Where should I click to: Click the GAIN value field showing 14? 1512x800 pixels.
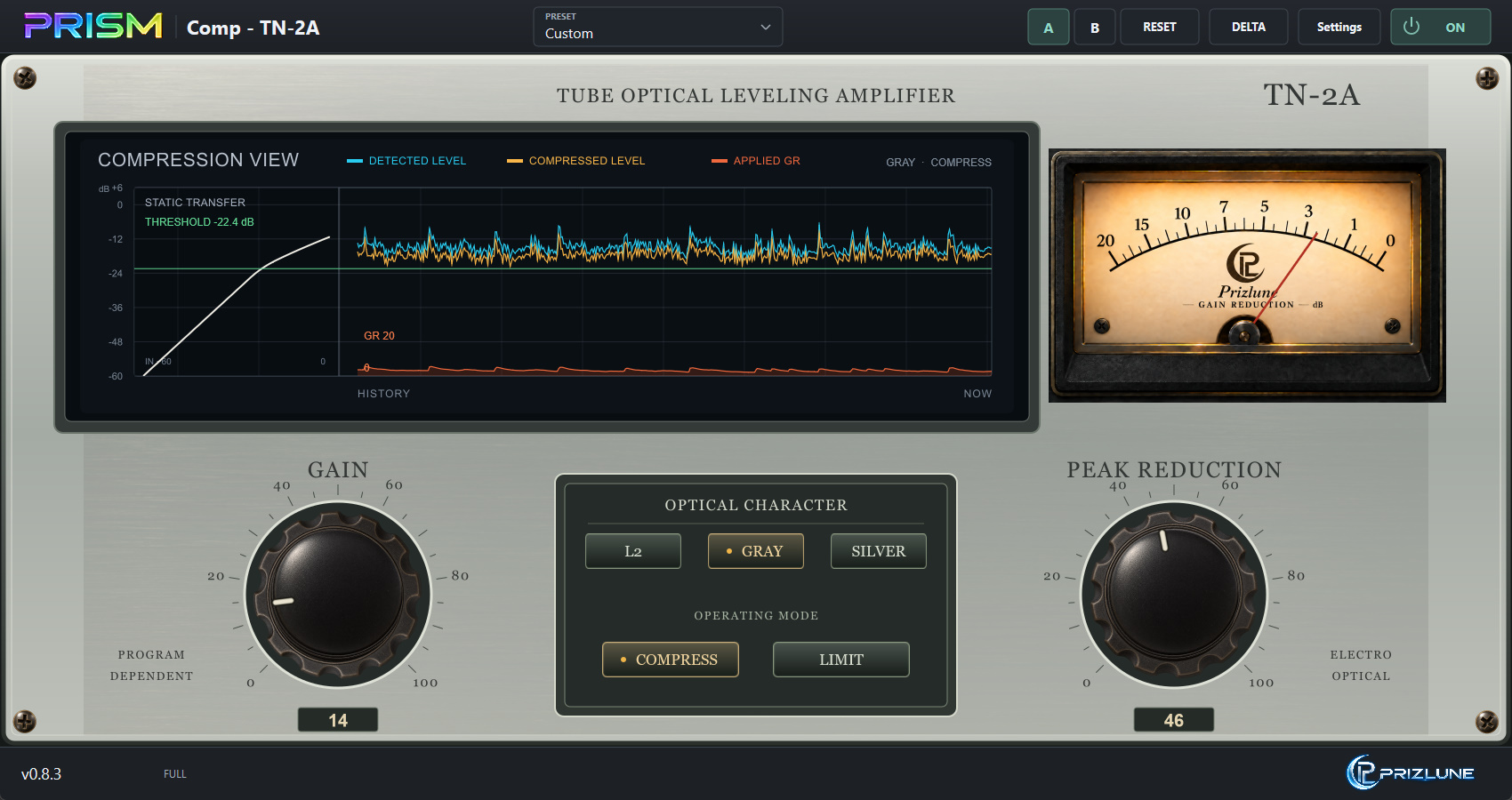(338, 720)
